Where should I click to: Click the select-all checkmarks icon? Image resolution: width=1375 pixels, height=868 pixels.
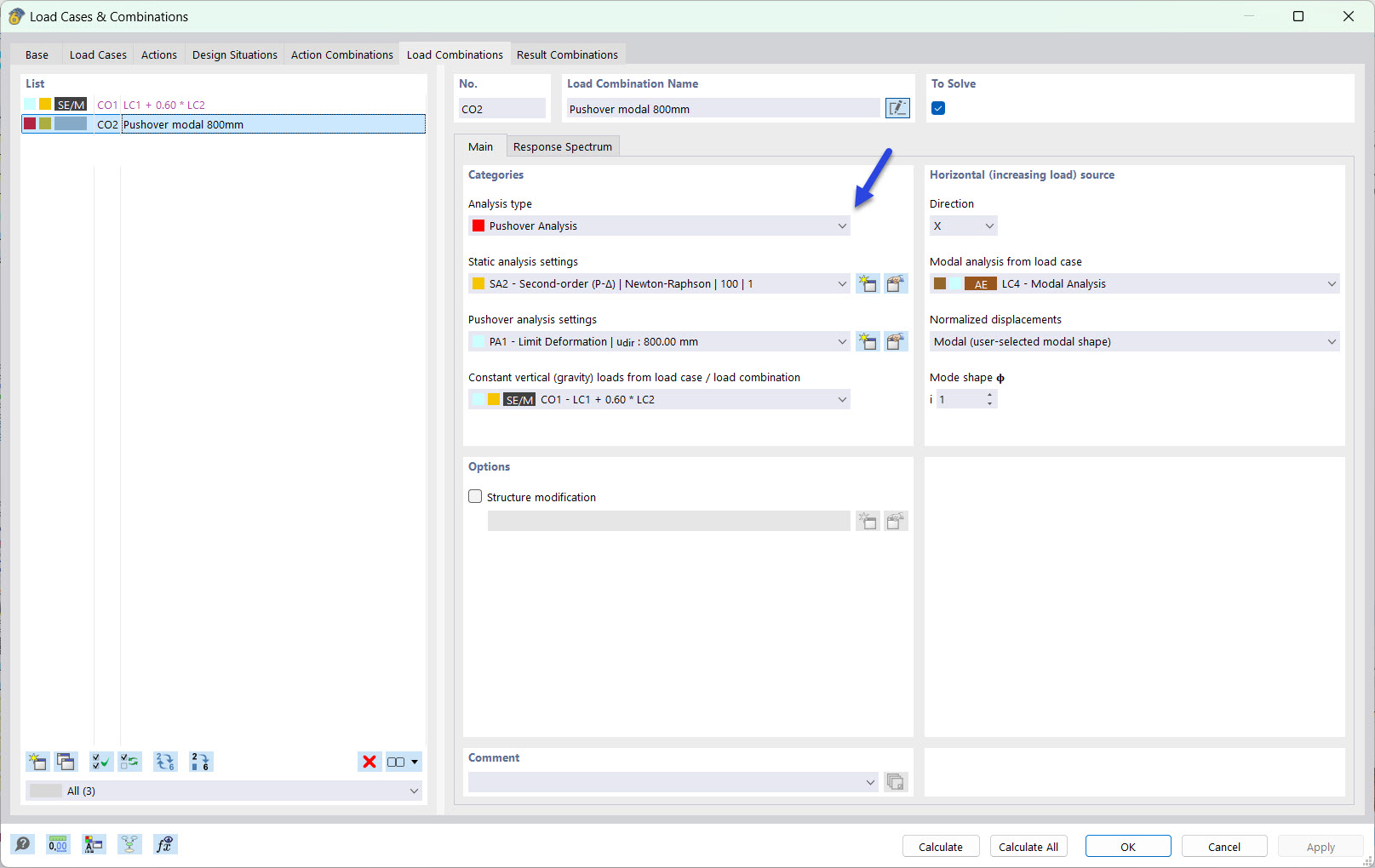101,762
